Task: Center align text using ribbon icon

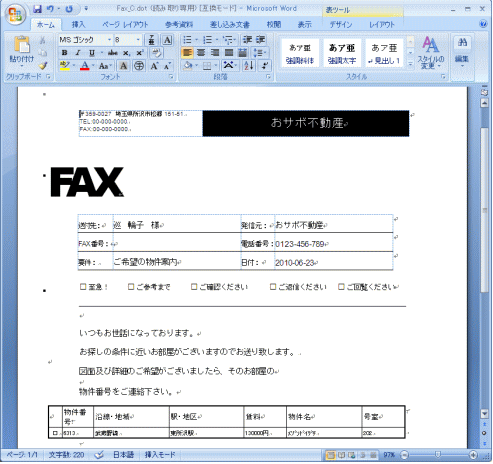Action: click(x=201, y=53)
